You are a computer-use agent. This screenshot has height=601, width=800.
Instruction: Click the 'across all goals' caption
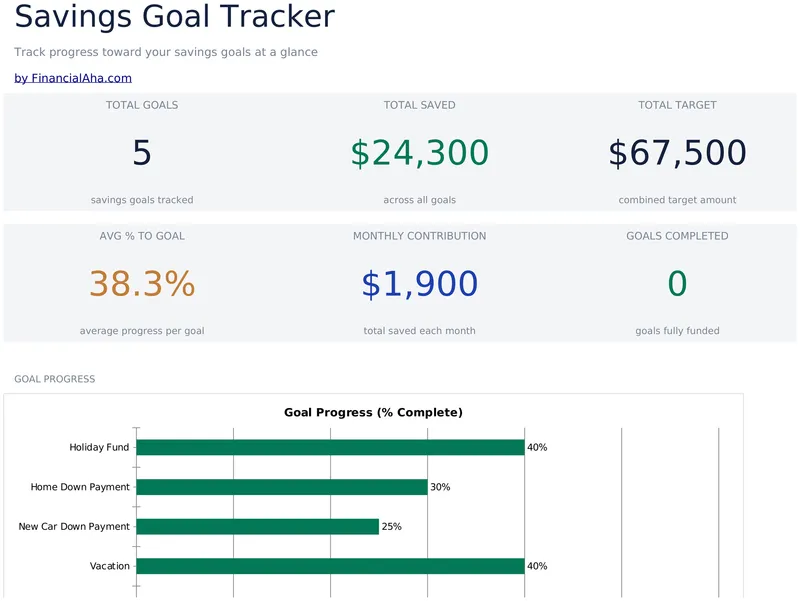pos(419,200)
